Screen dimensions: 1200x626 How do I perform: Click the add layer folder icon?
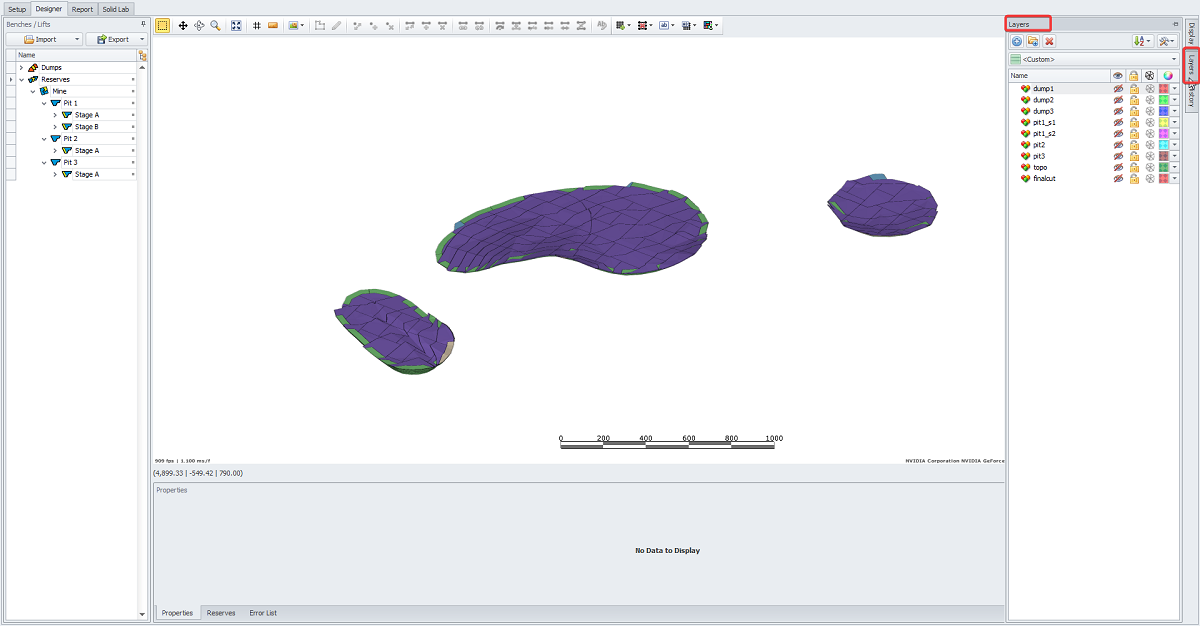(1033, 41)
